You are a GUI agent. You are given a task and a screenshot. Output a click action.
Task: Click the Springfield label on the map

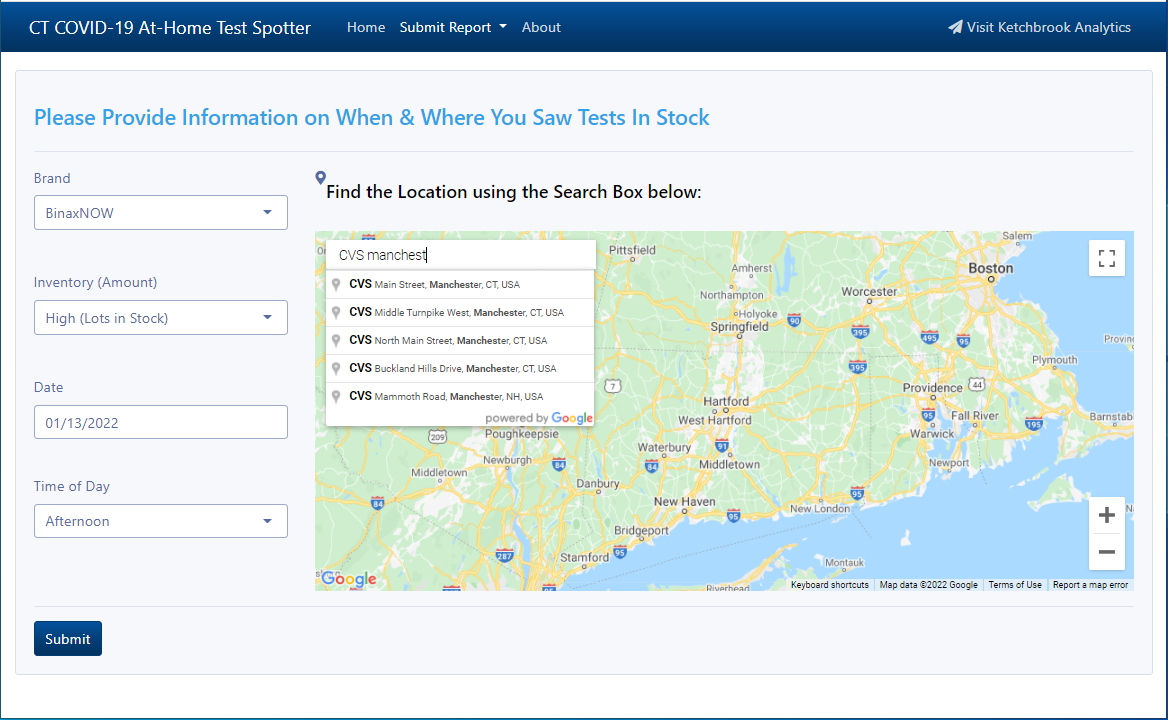tap(739, 326)
